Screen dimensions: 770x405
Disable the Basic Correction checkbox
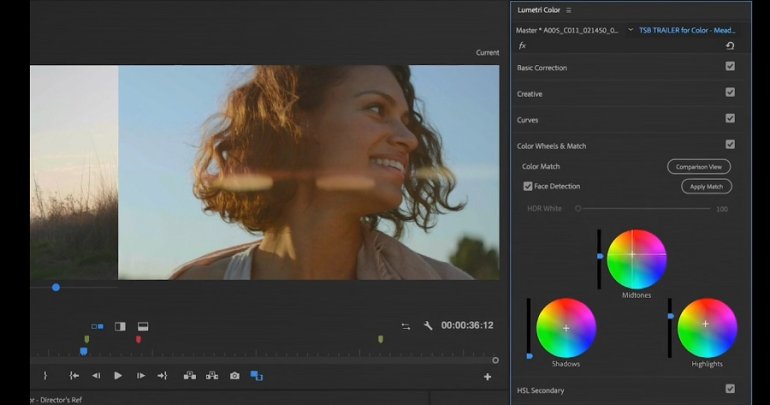[730, 67]
